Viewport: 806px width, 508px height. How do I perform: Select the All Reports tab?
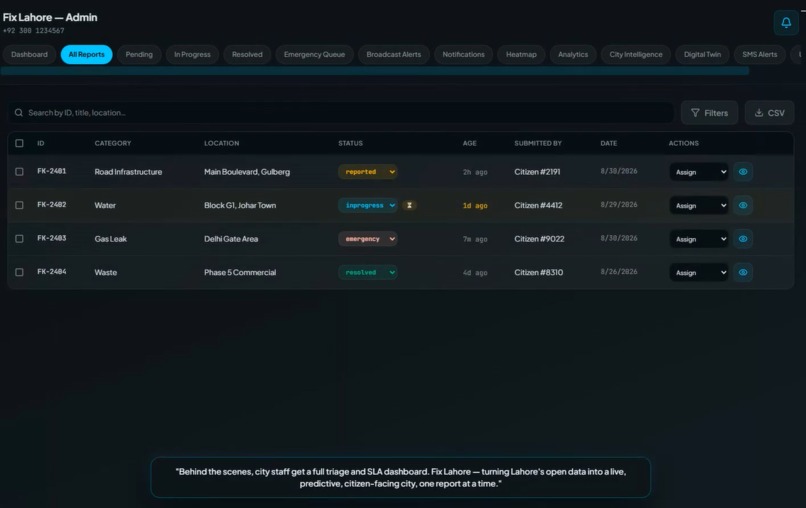pyautogui.click(x=86, y=55)
